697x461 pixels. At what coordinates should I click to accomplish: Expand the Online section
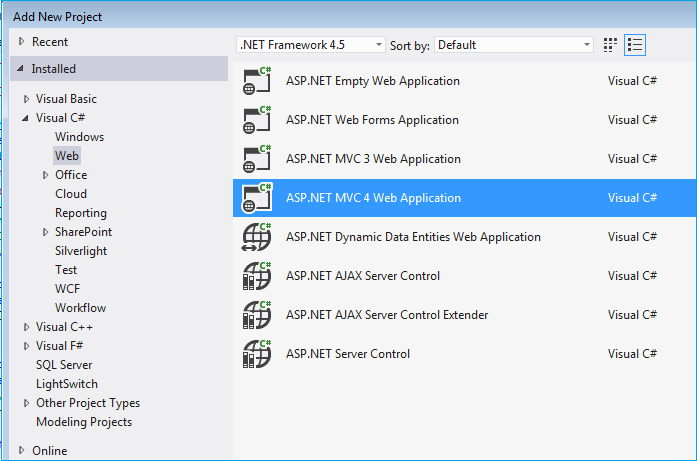(x=22, y=451)
